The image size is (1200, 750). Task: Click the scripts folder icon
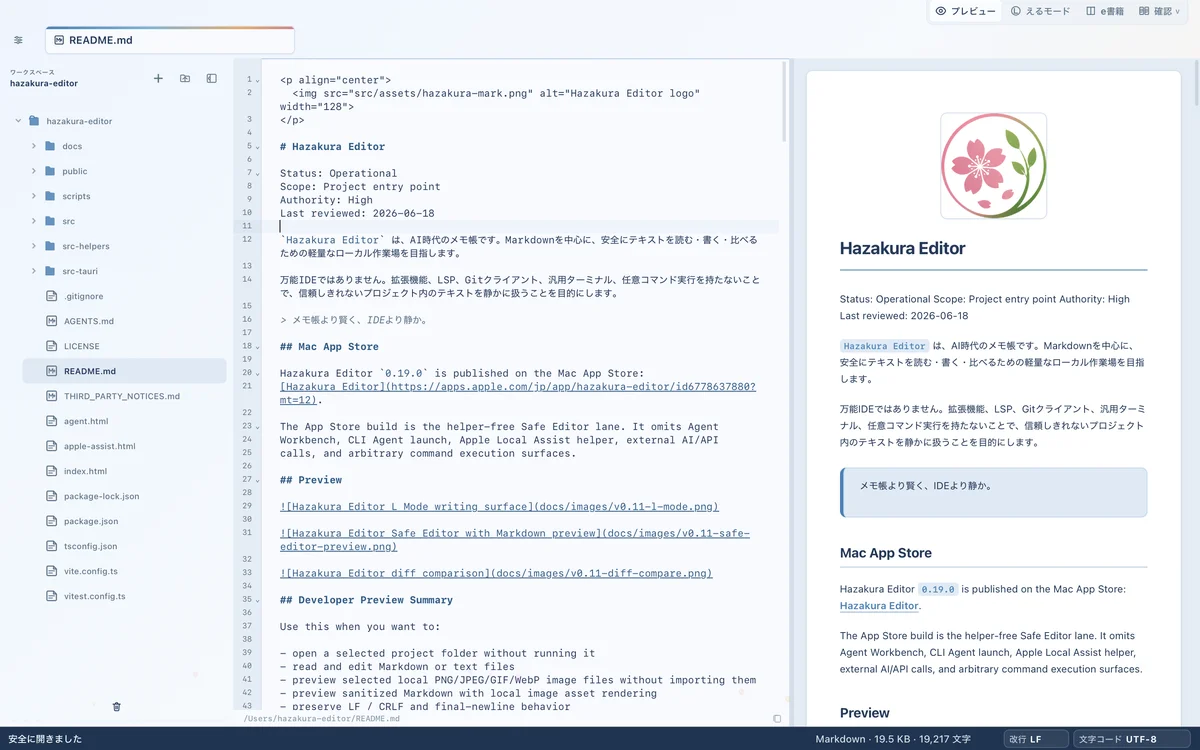[x=50, y=196]
